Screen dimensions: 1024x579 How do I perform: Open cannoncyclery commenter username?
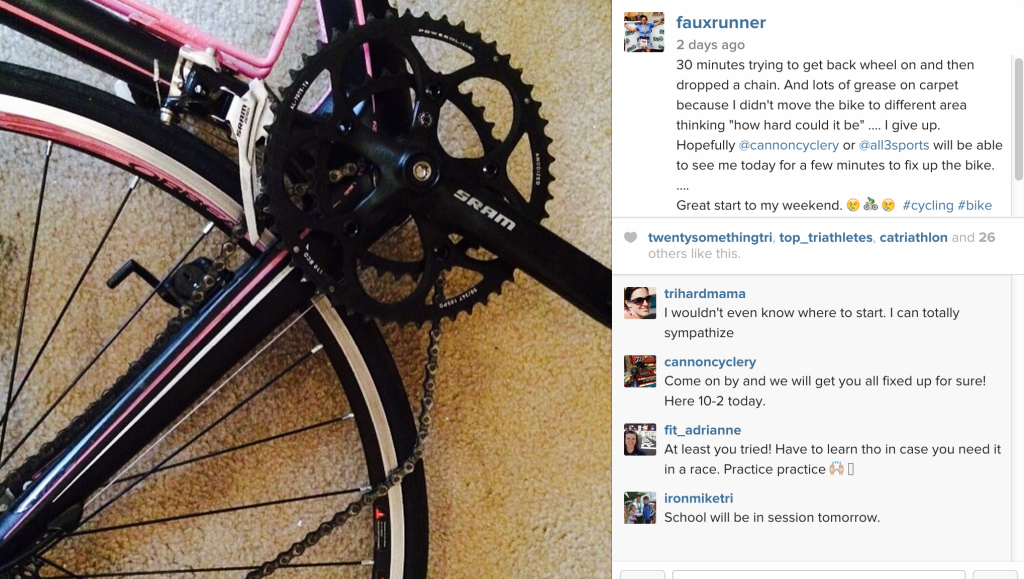(x=710, y=362)
